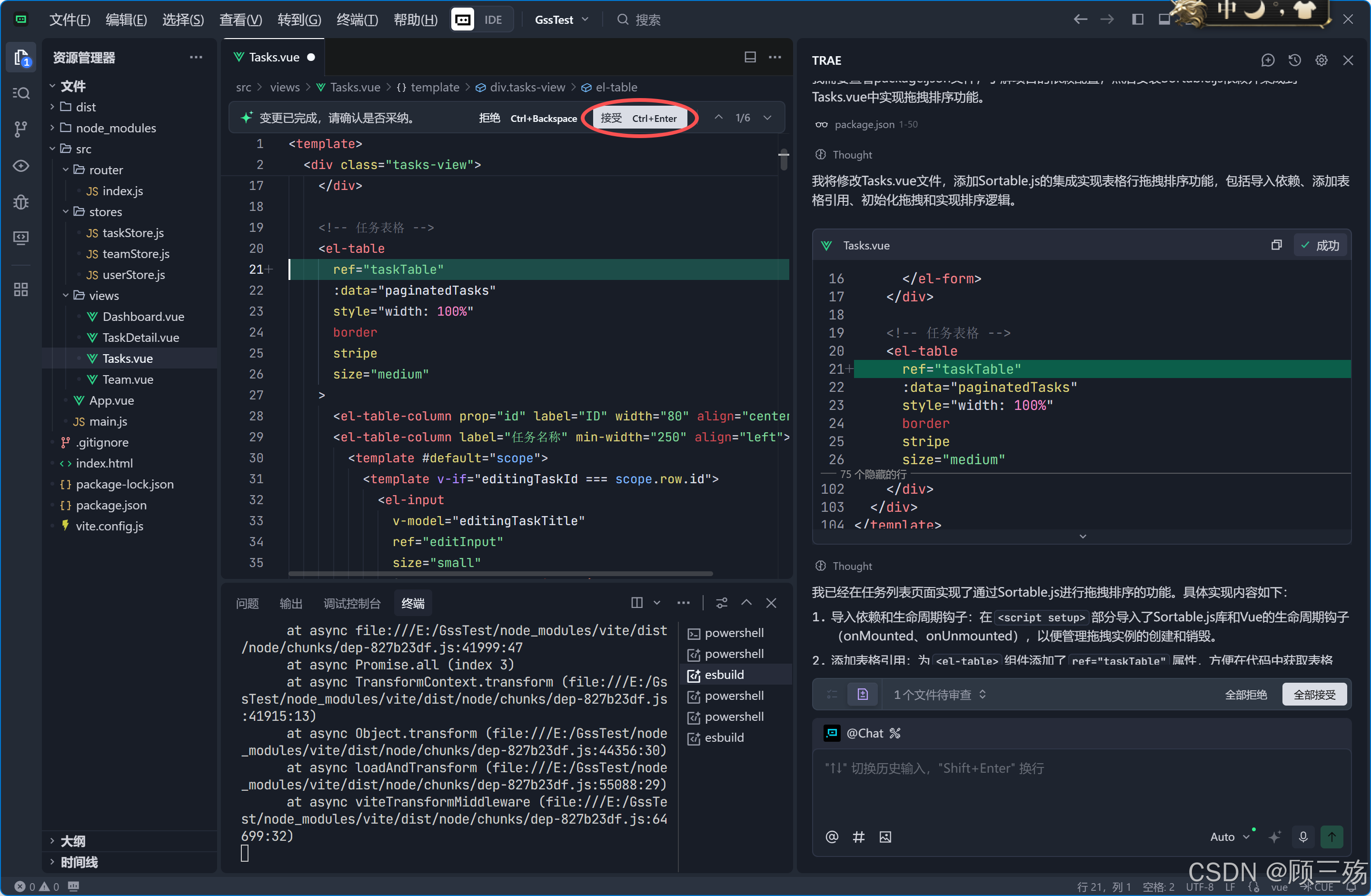The image size is (1371, 896).
Task: Switch to the 问题 panel tab
Action: pos(247,603)
